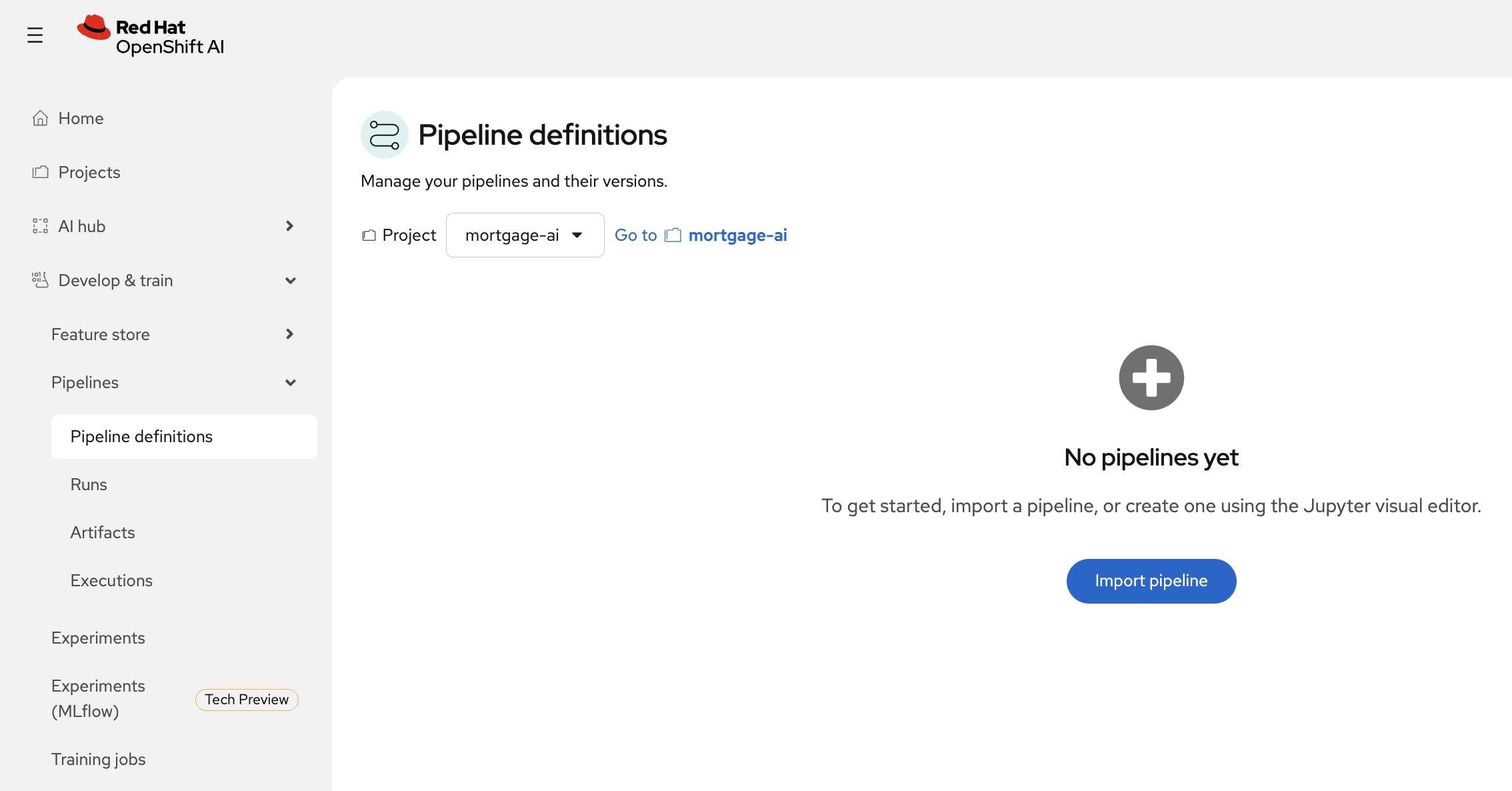The height and width of the screenshot is (791, 1512).
Task: Navigate to Artifacts page
Action: click(103, 532)
